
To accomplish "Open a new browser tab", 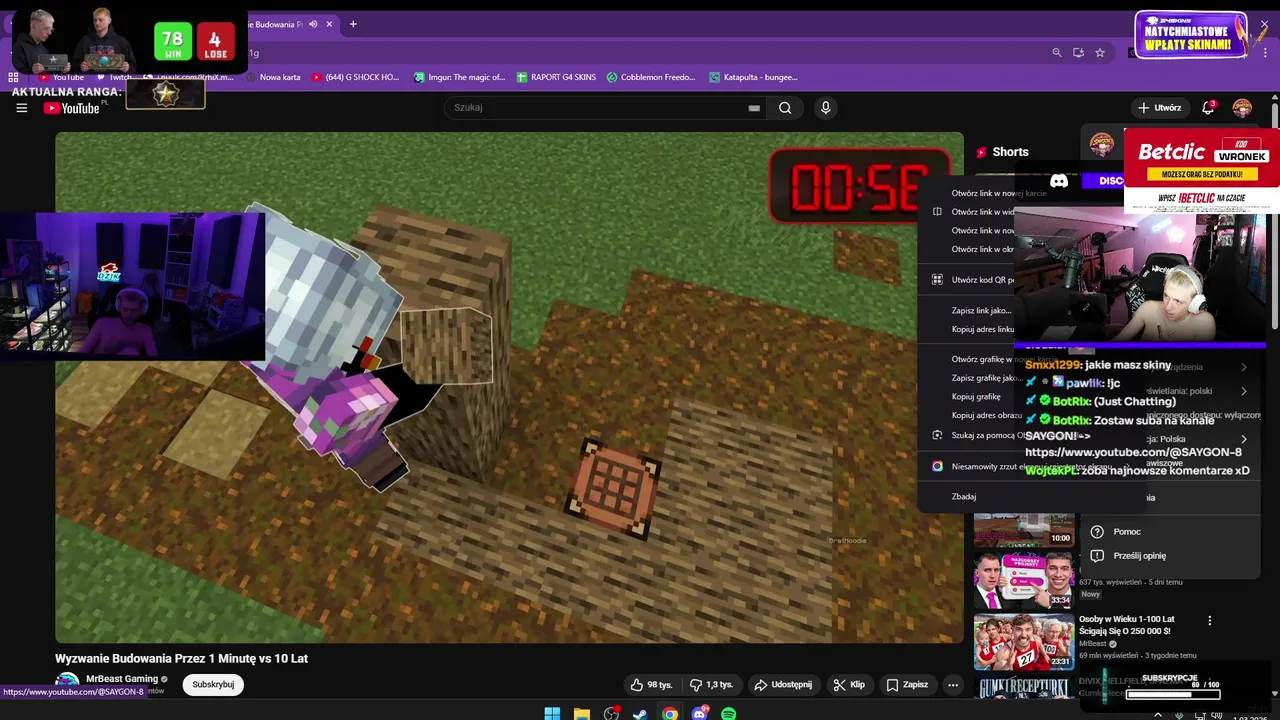I will click(352, 24).
